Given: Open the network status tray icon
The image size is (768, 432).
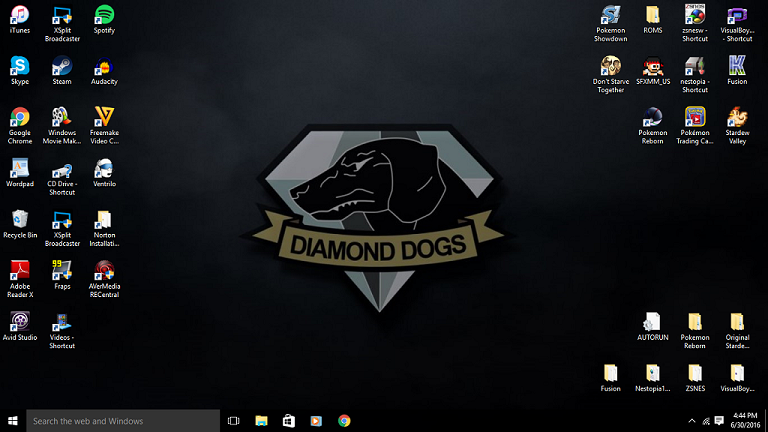Looking at the screenshot, I should tap(706, 421).
